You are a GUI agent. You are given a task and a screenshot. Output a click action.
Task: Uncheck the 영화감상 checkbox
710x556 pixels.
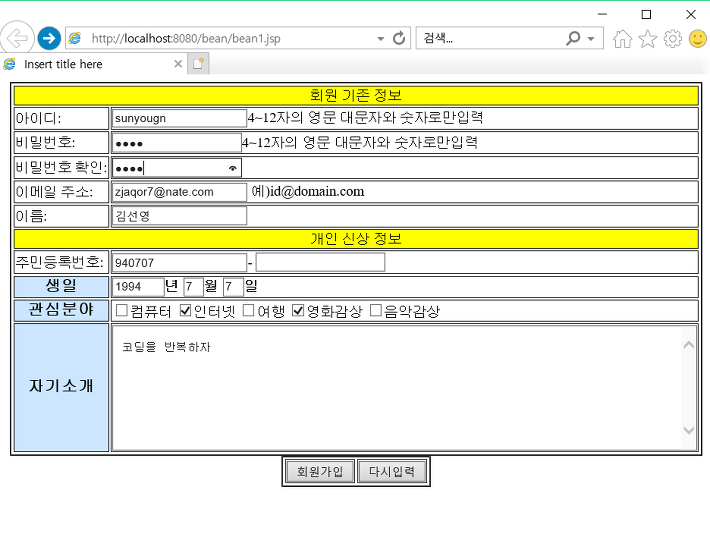(x=297, y=310)
